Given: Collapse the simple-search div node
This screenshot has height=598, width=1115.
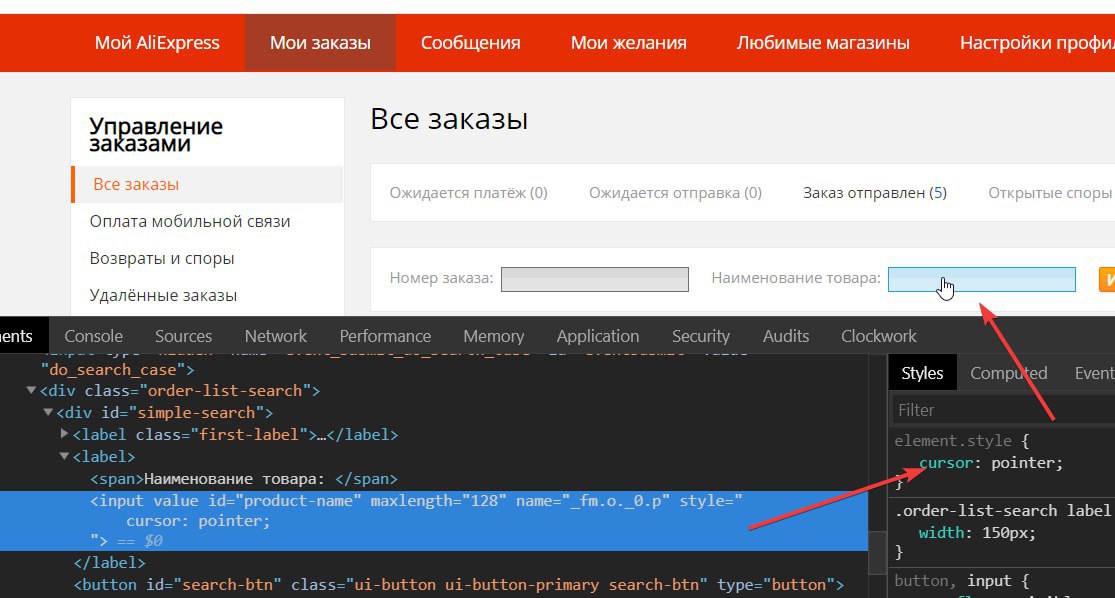Looking at the screenshot, I should point(48,412).
